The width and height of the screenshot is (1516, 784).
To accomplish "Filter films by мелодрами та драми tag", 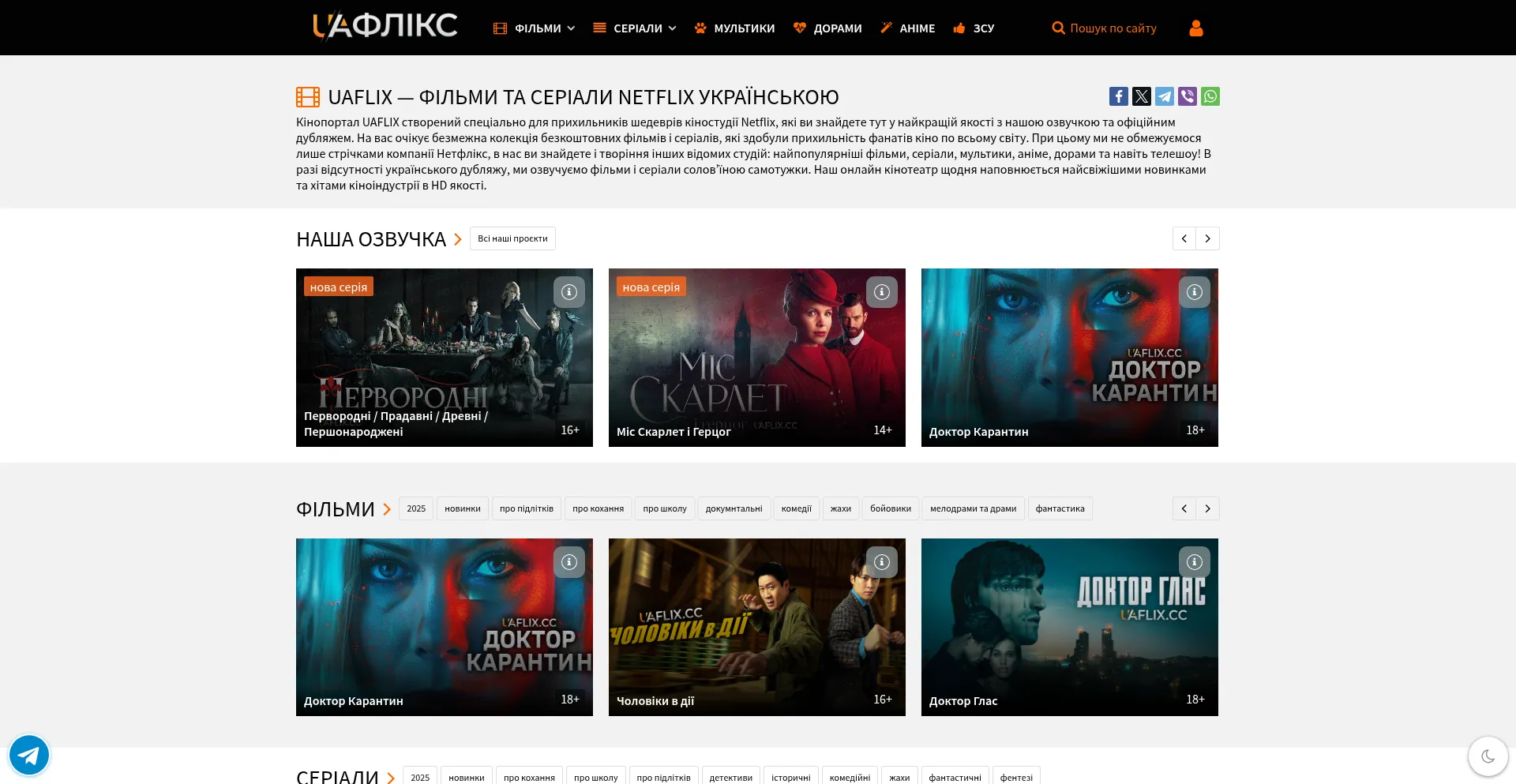I will click(x=974, y=508).
